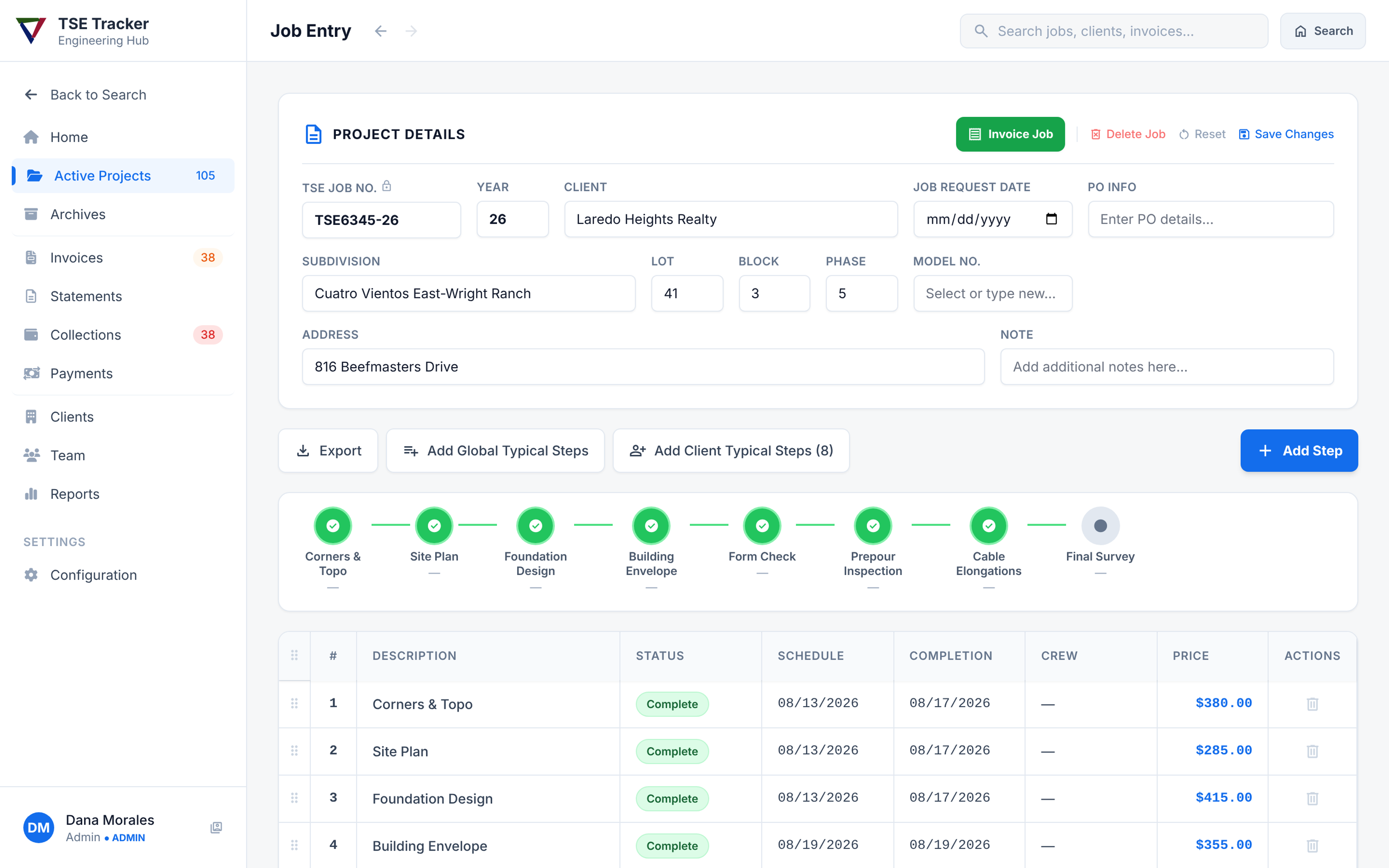Open the Model No. combo box
This screenshot has width=1389, height=868.
[x=993, y=293]
